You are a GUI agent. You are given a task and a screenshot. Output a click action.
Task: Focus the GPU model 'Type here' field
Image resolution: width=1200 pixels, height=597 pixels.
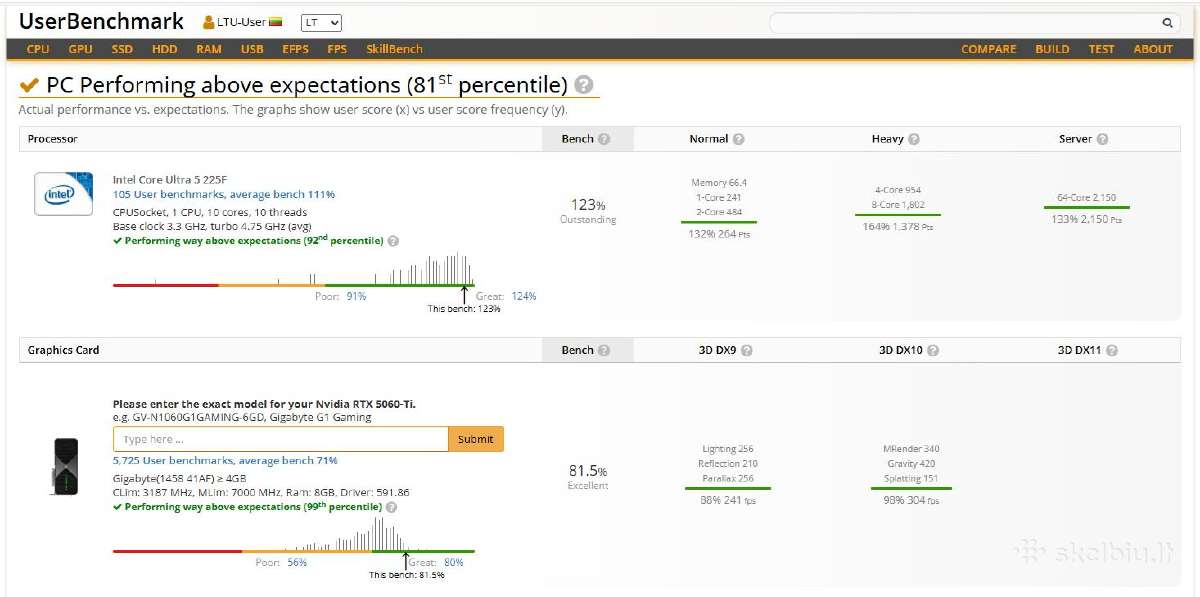pyautogui.click(x=281, y=439)
